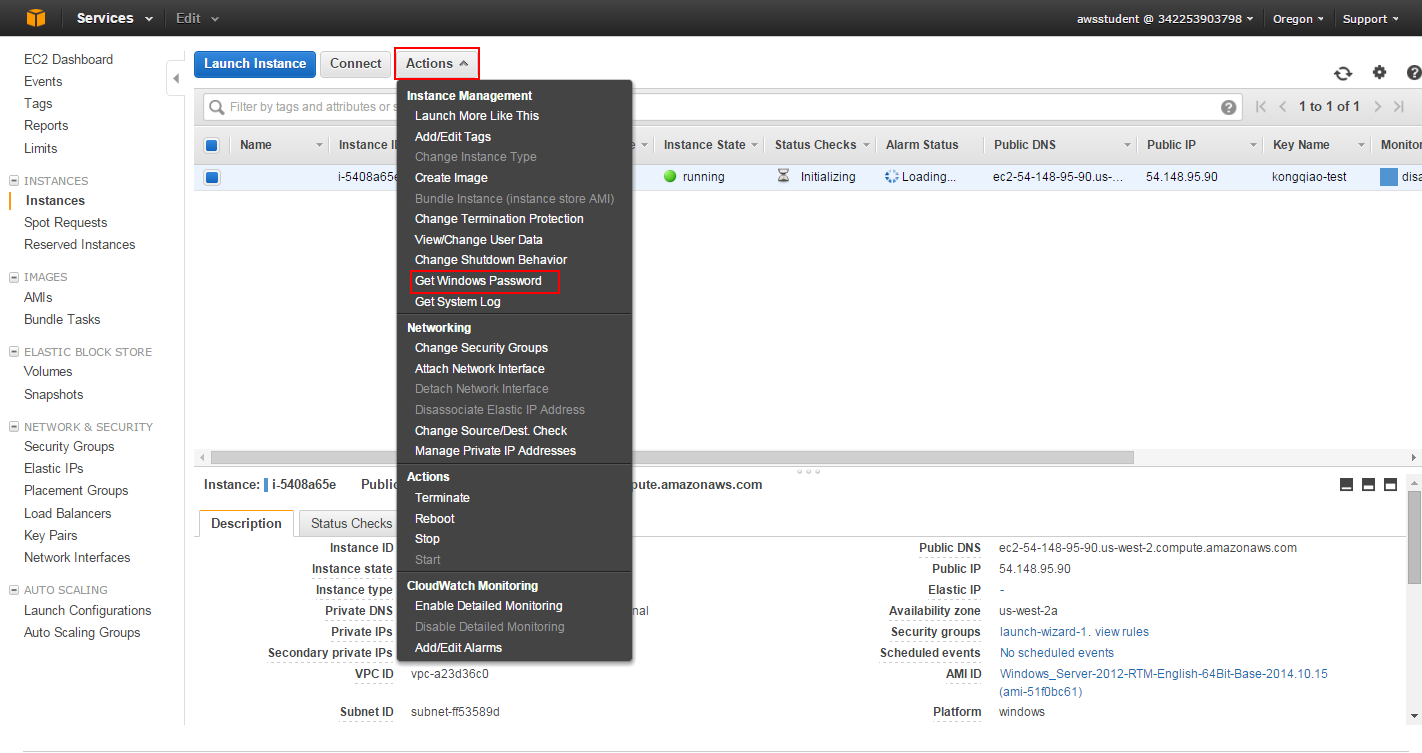
Task: Collapse the left navigation sidebar arrow
Action: click(176, 78)
